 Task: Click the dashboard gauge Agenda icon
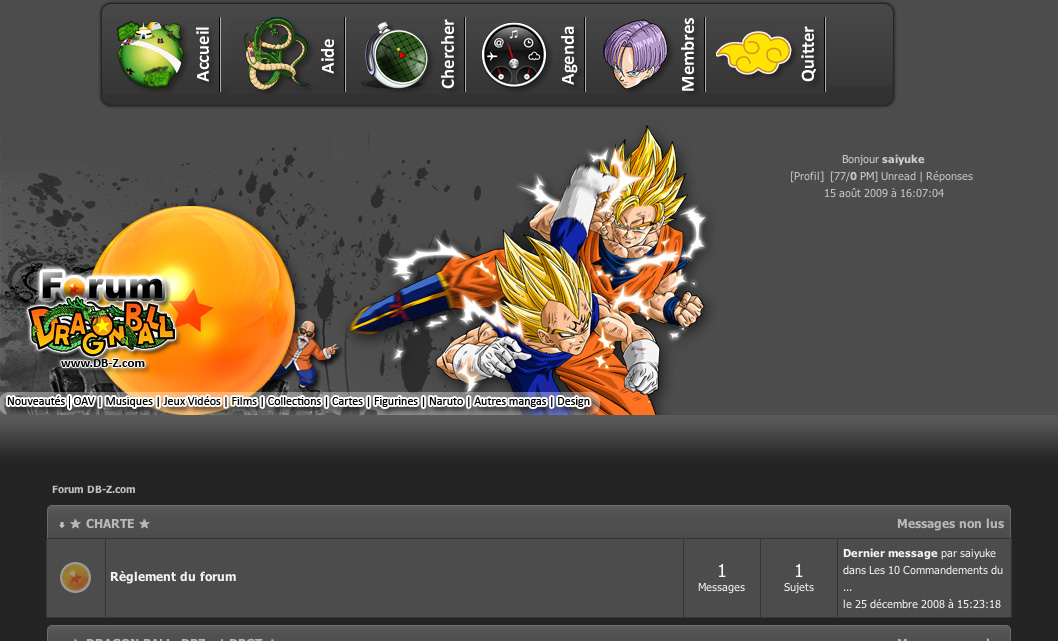(514, 55)
